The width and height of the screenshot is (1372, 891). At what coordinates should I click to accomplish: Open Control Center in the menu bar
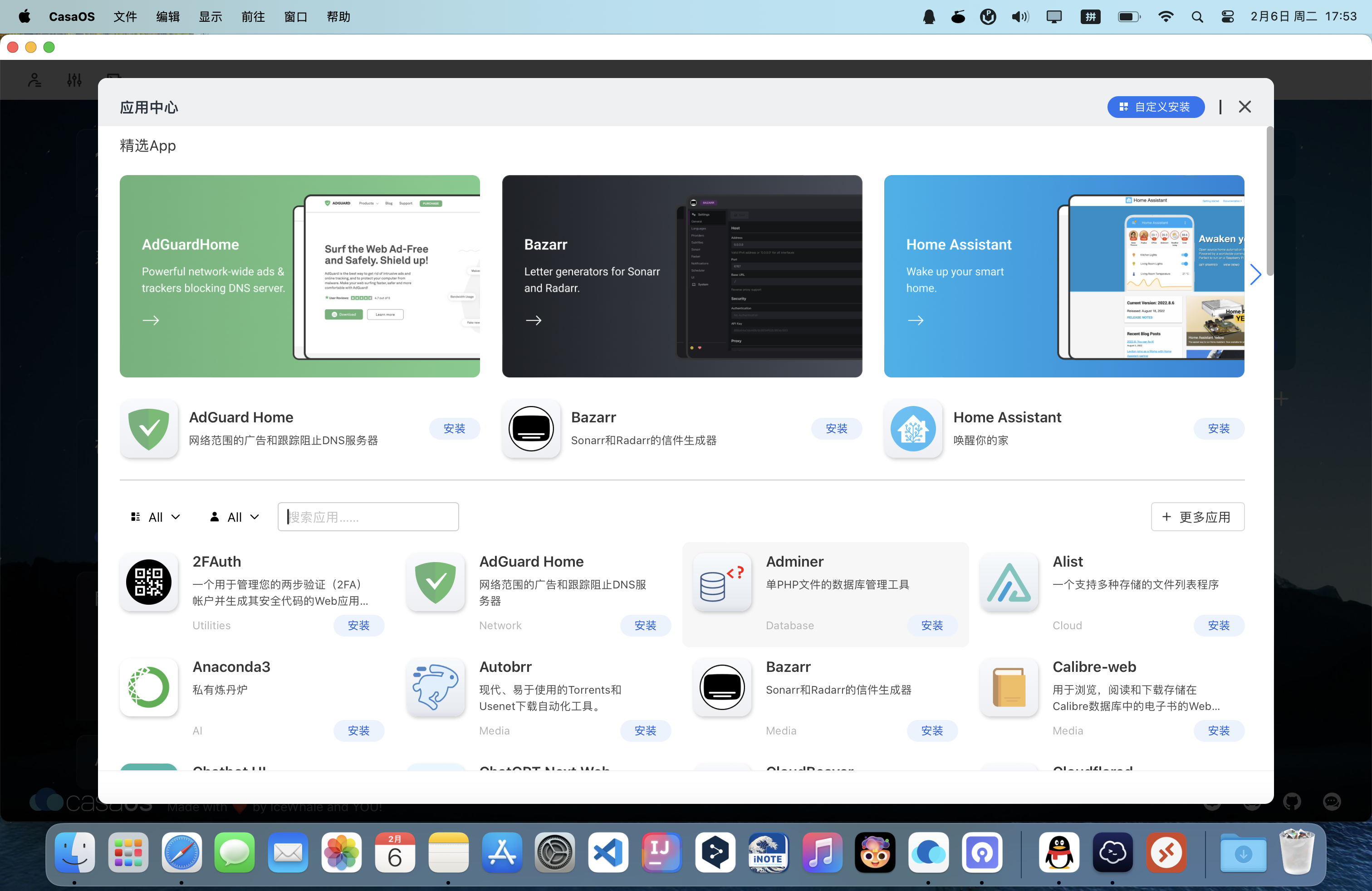(1227, 17)
